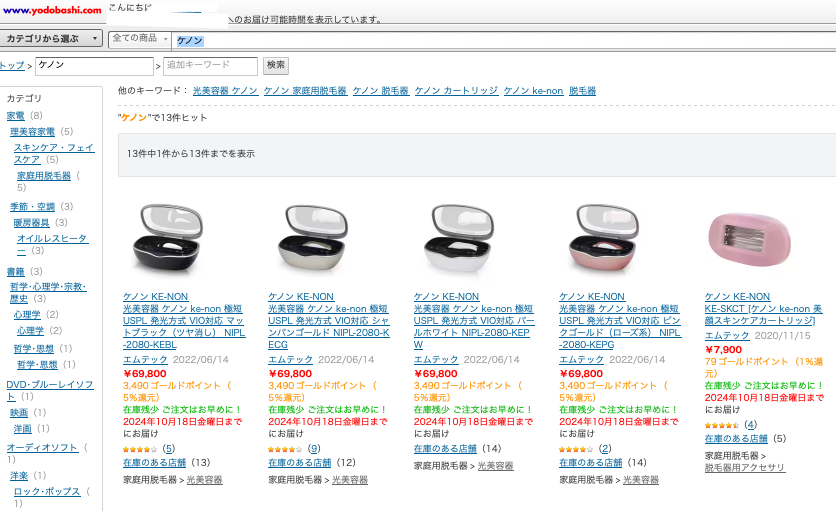Open related keyword ケノン カートリッジ
Screen dimensions: 836x511
(456, 91)
